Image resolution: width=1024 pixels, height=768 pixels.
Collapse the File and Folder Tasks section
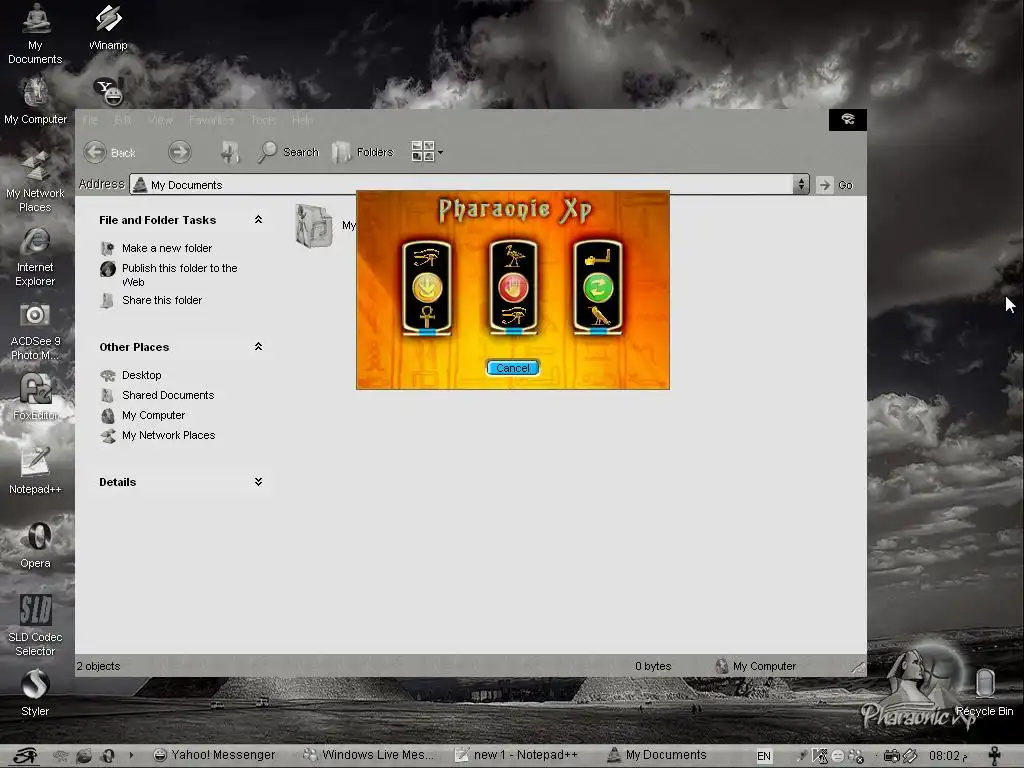coord(258,220)
